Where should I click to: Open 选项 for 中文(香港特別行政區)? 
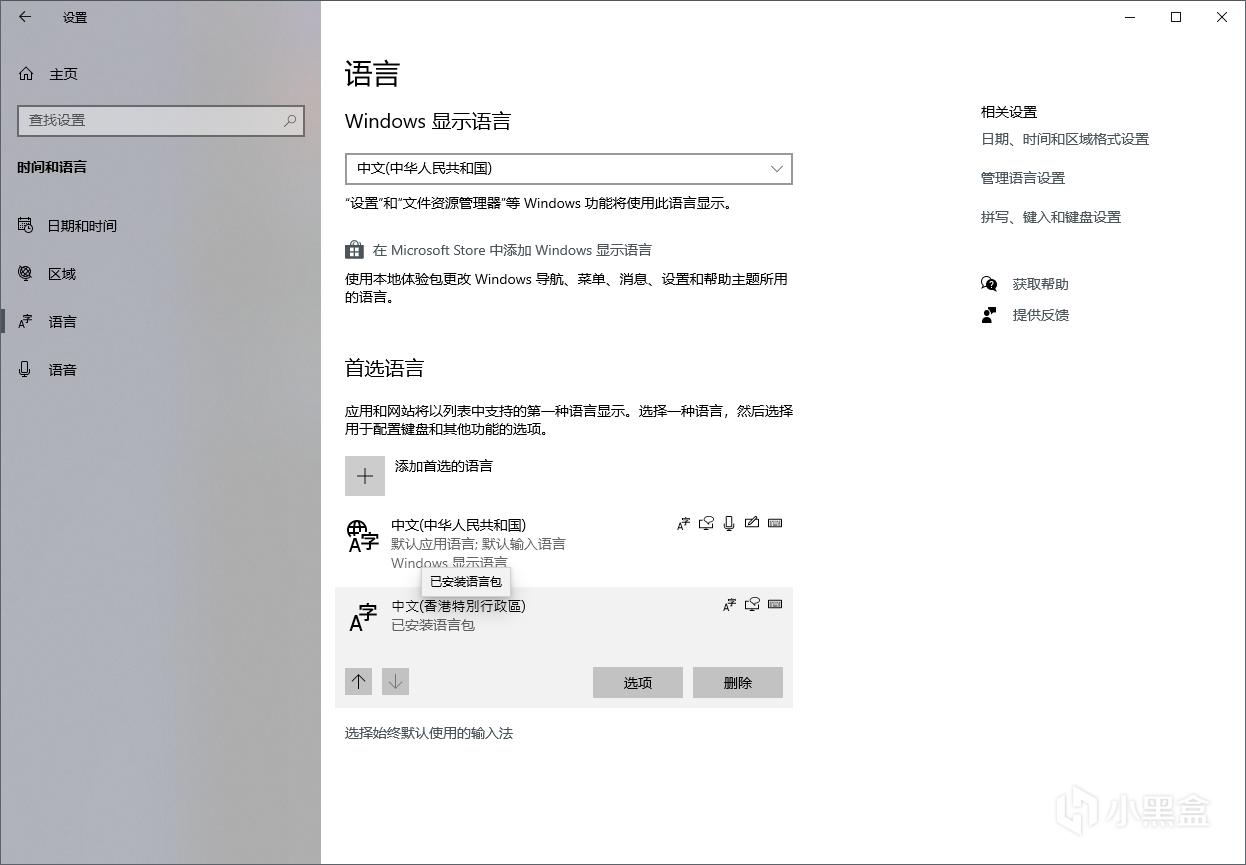[638, 683]
